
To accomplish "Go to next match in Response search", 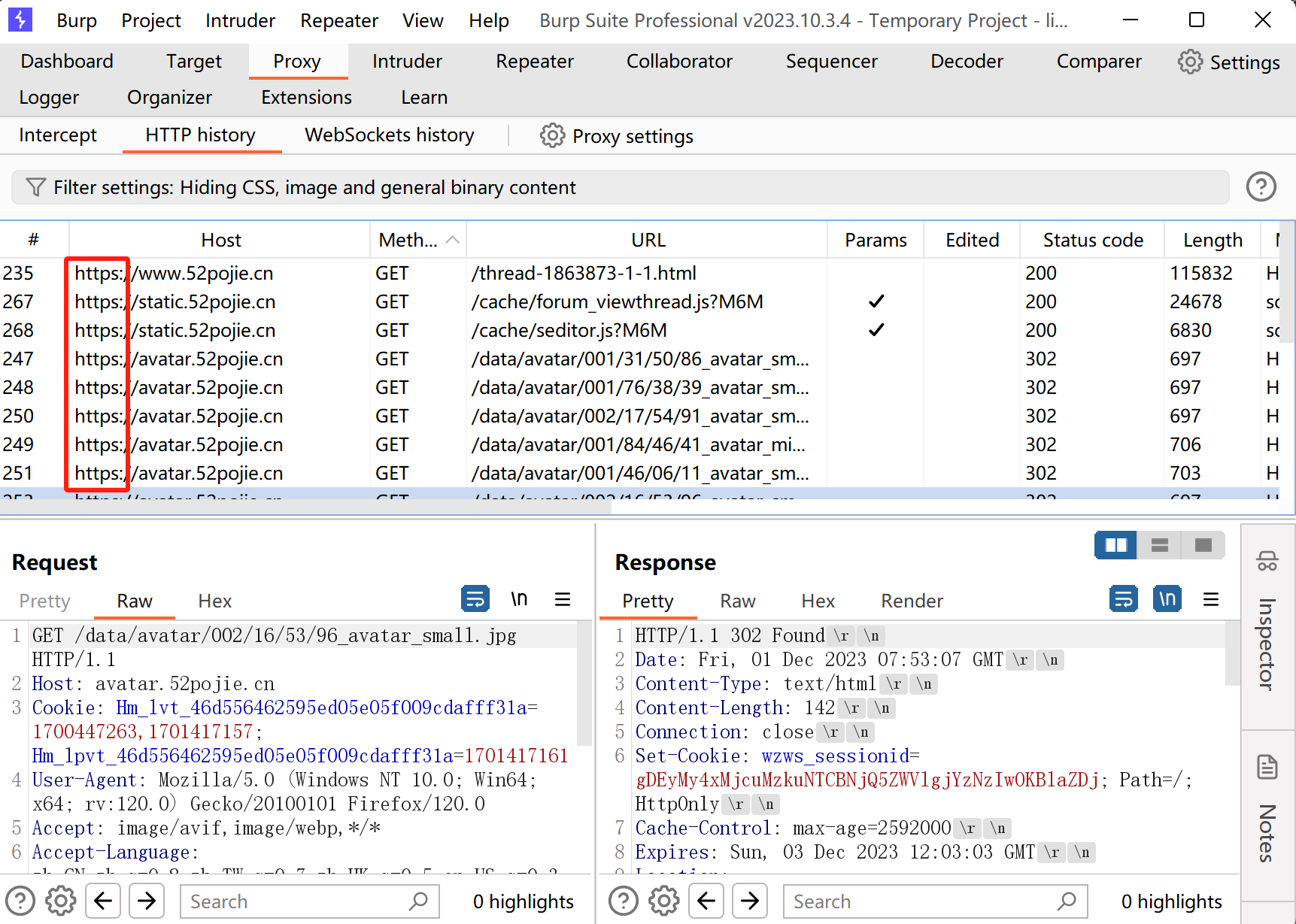I will (x=750, y=901).
